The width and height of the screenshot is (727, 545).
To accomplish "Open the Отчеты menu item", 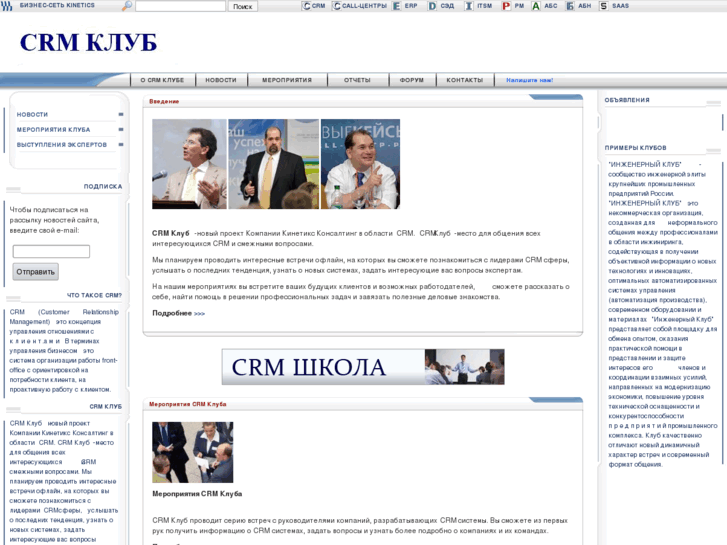I will [x=357, y=80].
